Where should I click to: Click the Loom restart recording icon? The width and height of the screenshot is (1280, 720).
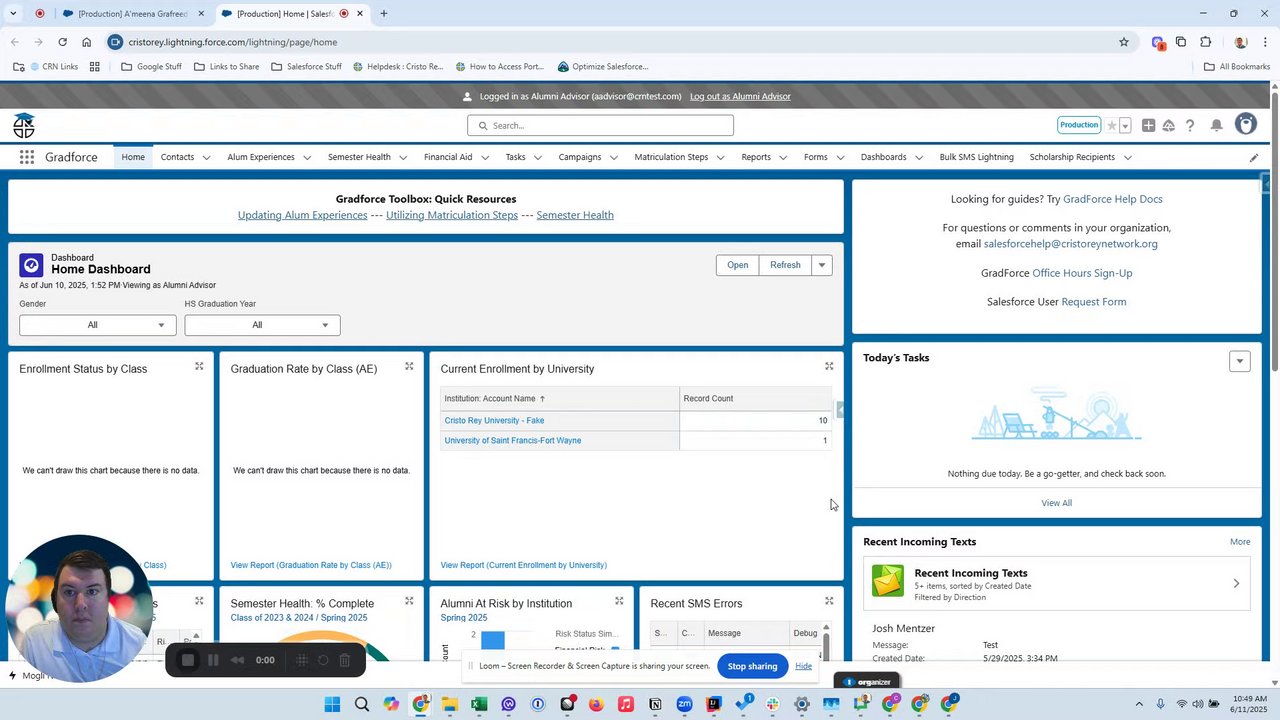pos(323,660)
